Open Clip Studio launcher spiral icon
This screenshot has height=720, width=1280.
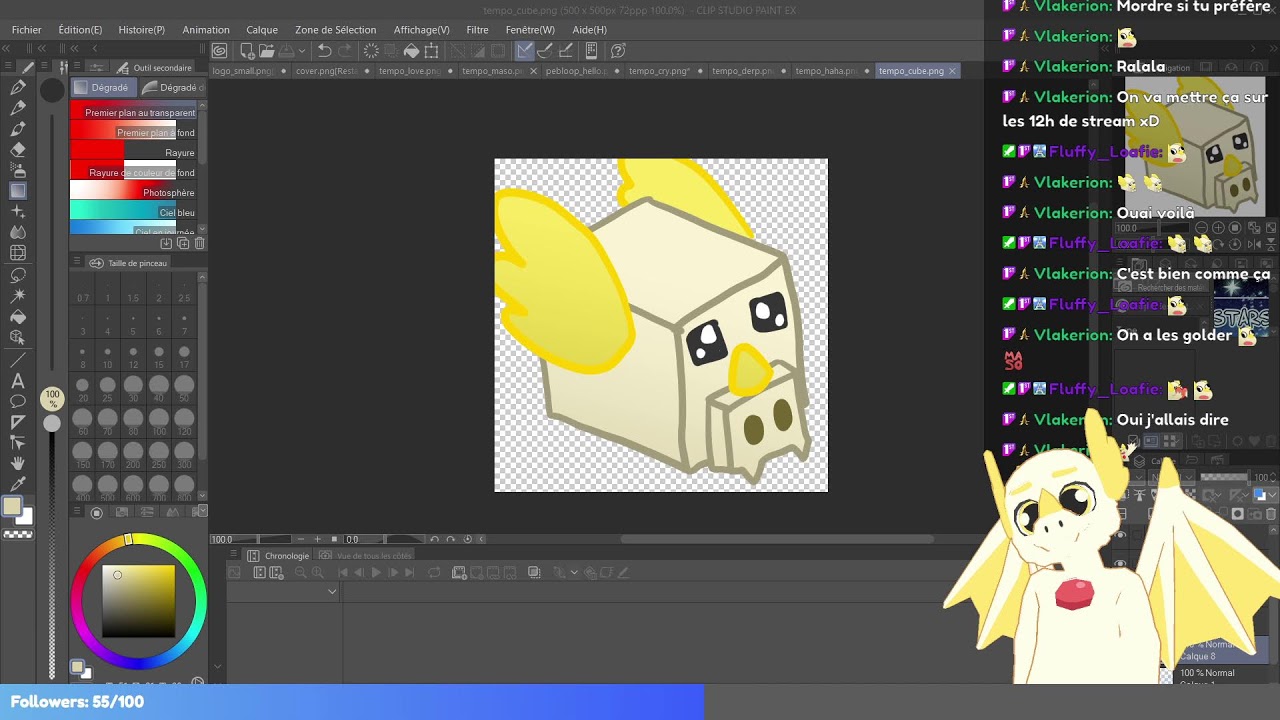220,51
